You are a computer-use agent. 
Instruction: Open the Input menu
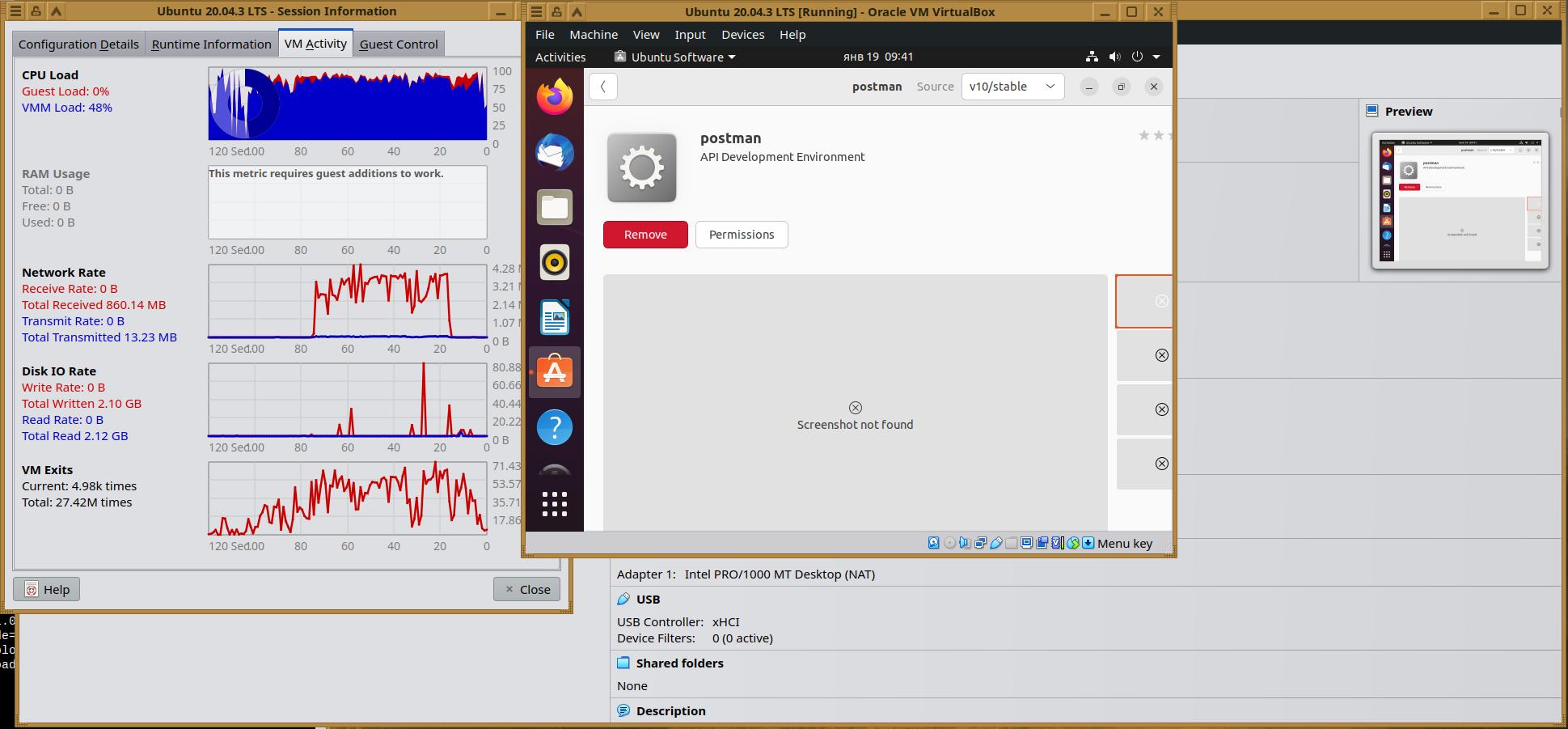691,35
